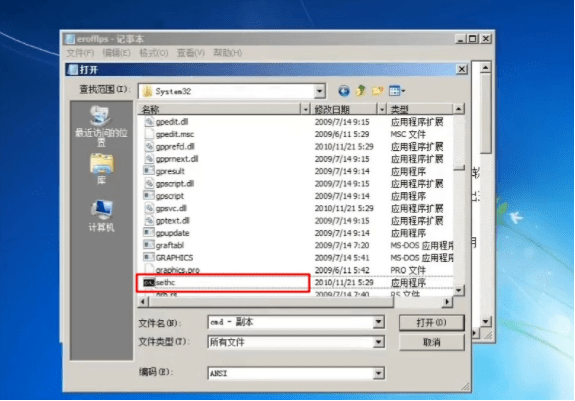Viewport: 575px width, 401px height.
Task: Click the 取消 cancel button
Action: 431,342
